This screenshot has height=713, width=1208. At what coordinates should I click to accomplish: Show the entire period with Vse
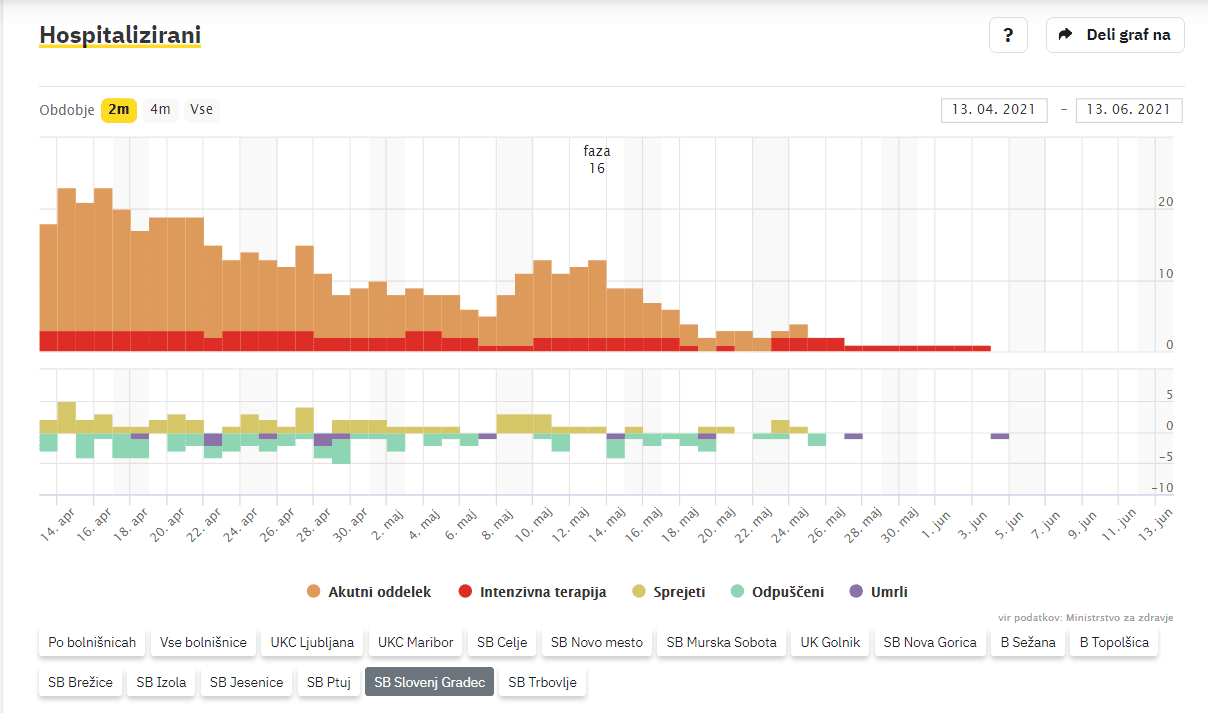coord(202,110)
